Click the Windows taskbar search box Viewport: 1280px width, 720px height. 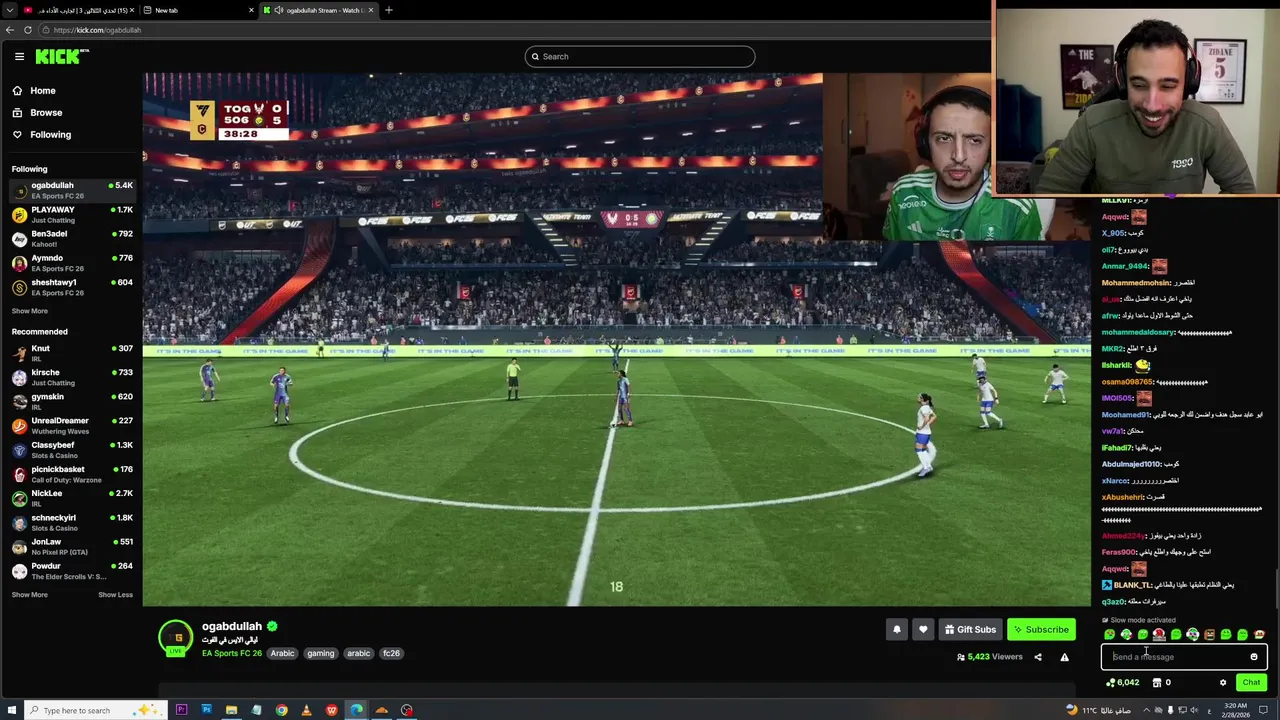coord(95,710)
